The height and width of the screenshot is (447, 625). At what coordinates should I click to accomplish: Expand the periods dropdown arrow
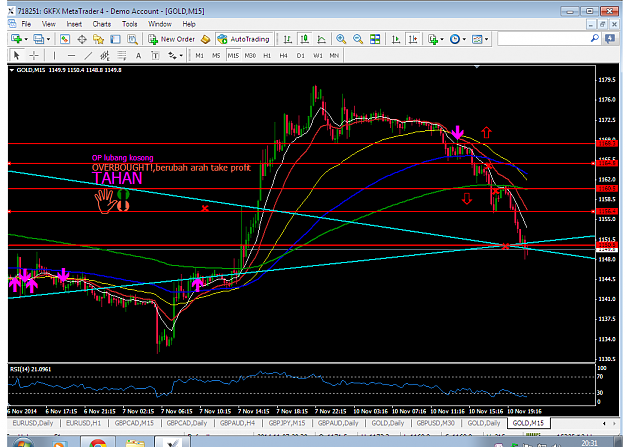(x=464, y=39)
